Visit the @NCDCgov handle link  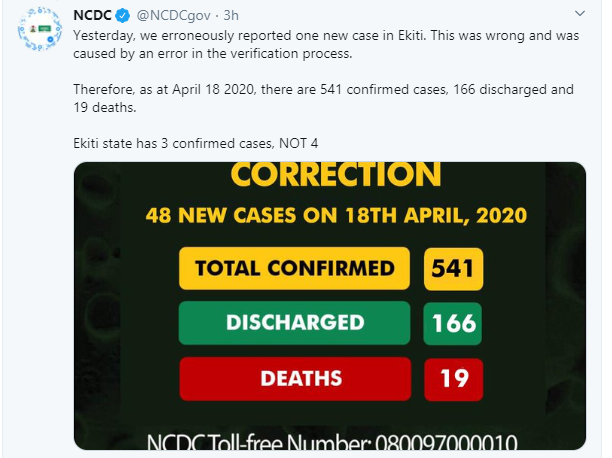(174, 16)
